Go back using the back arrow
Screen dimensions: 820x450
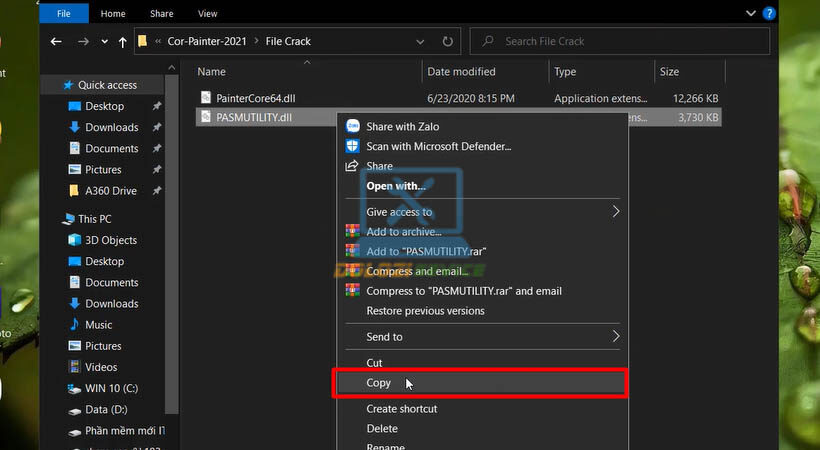tap(55, 42)
